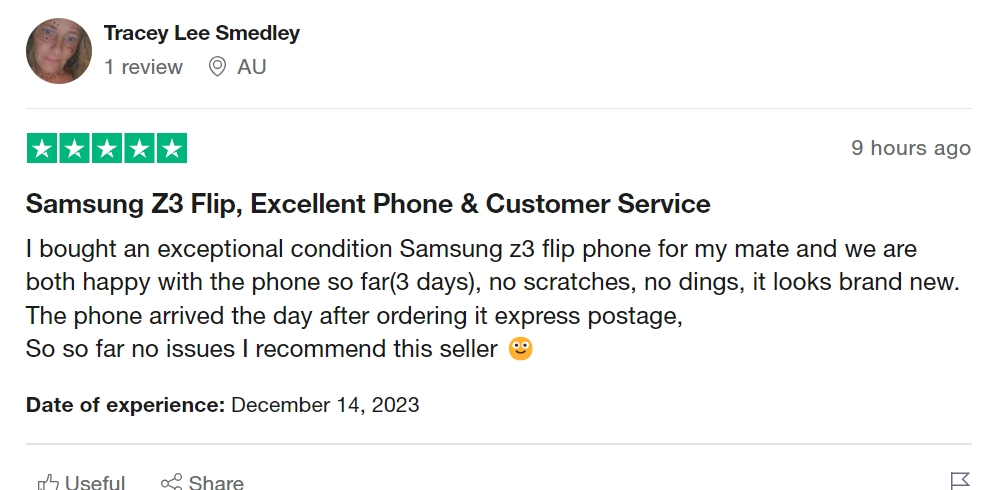The width and height of the screenshot is (990, 490).
Task: Click the second green rating star
Action: (x=74, y=148)
